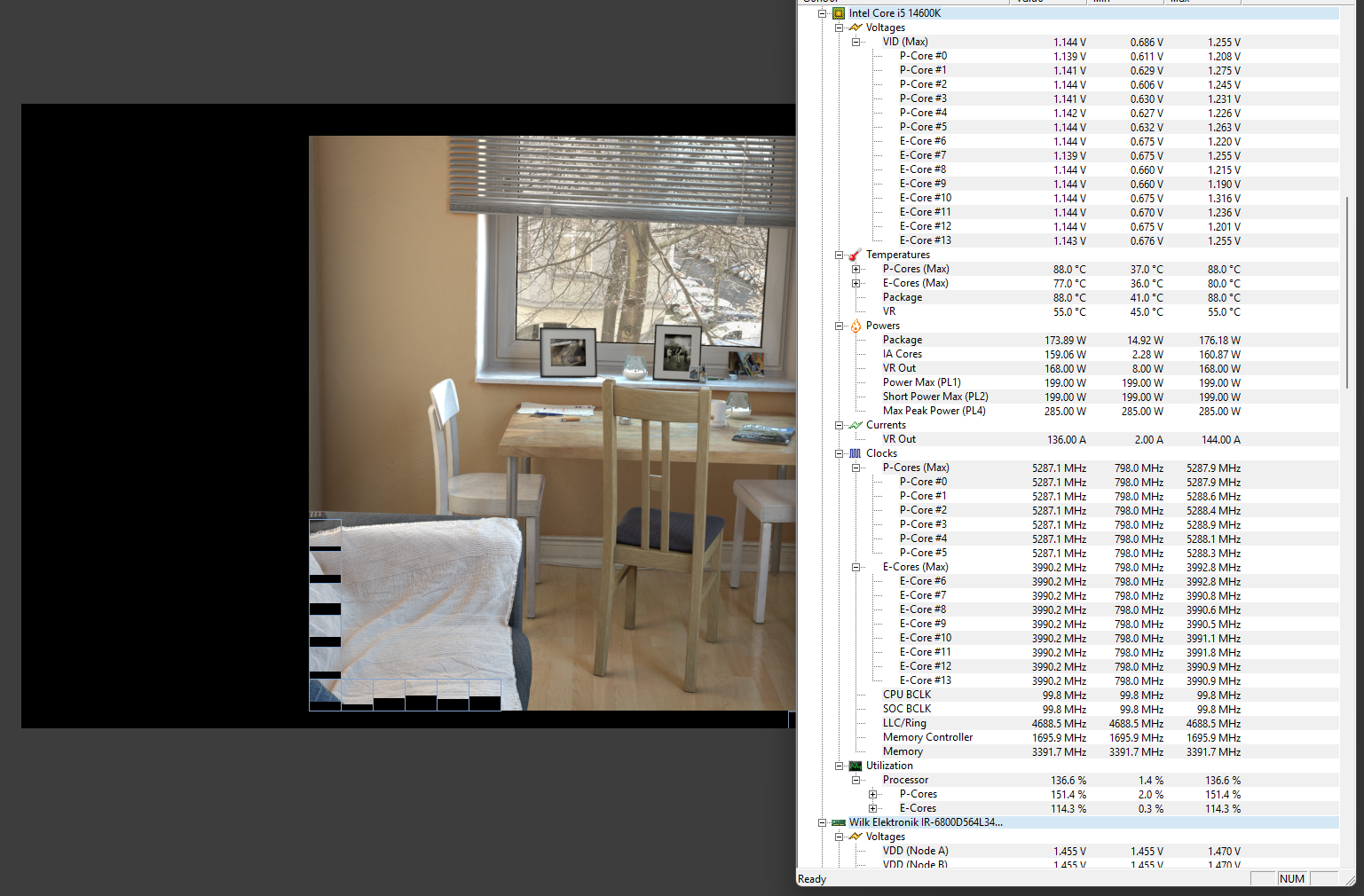Collapse the Powers section
The image size is (1364, 896).
[840, 326]
